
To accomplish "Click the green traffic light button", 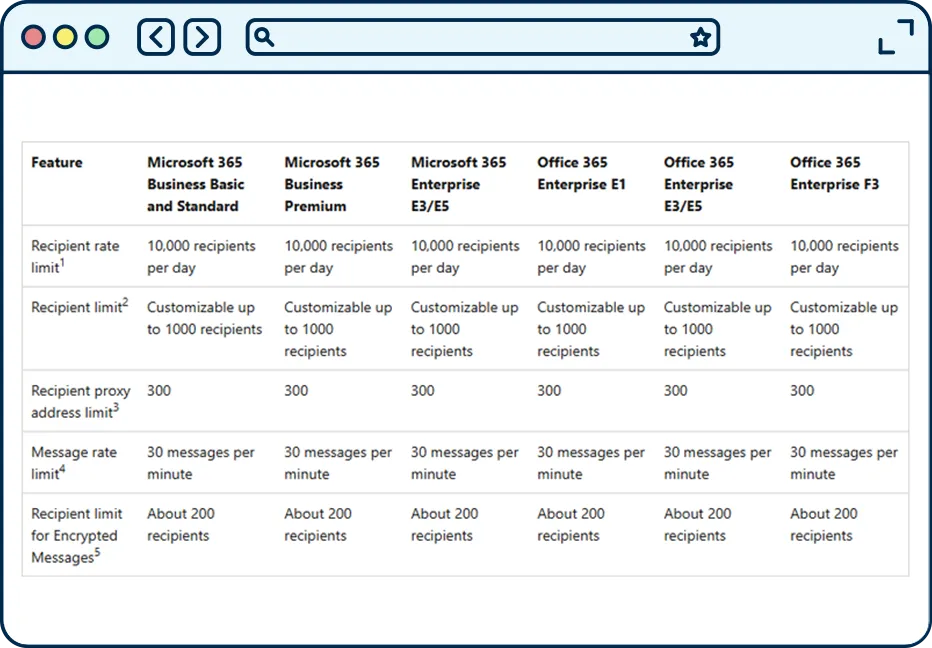I will (96, 36).
